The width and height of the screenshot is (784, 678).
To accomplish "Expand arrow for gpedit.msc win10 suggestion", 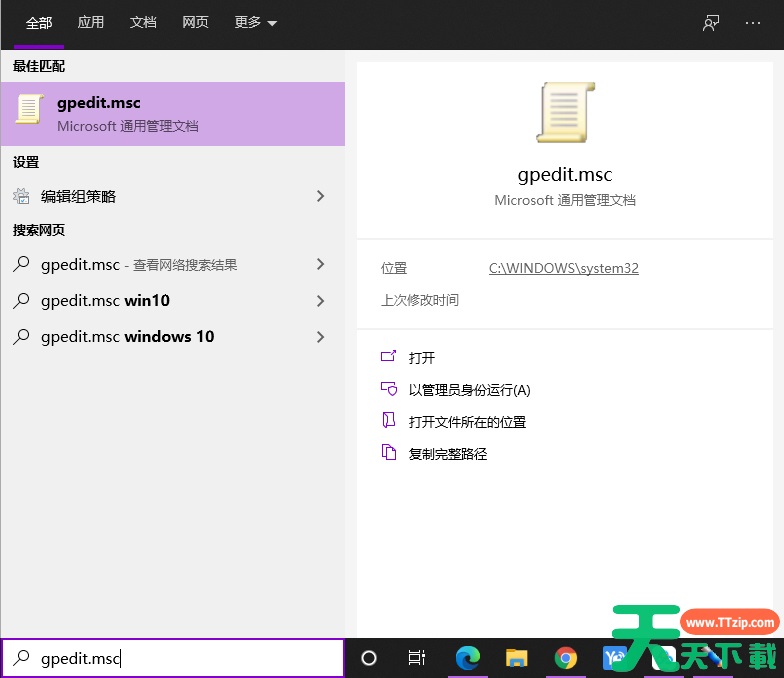I will (x=320, y=301).
